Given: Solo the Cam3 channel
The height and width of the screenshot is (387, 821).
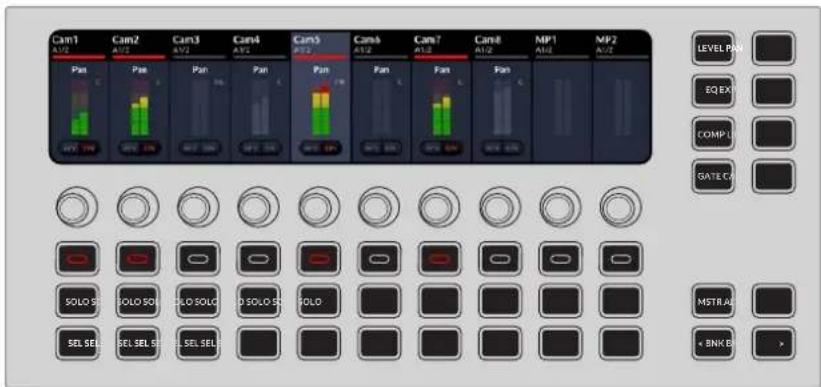Looking at the screenshot, I should [x=198, y=301].
